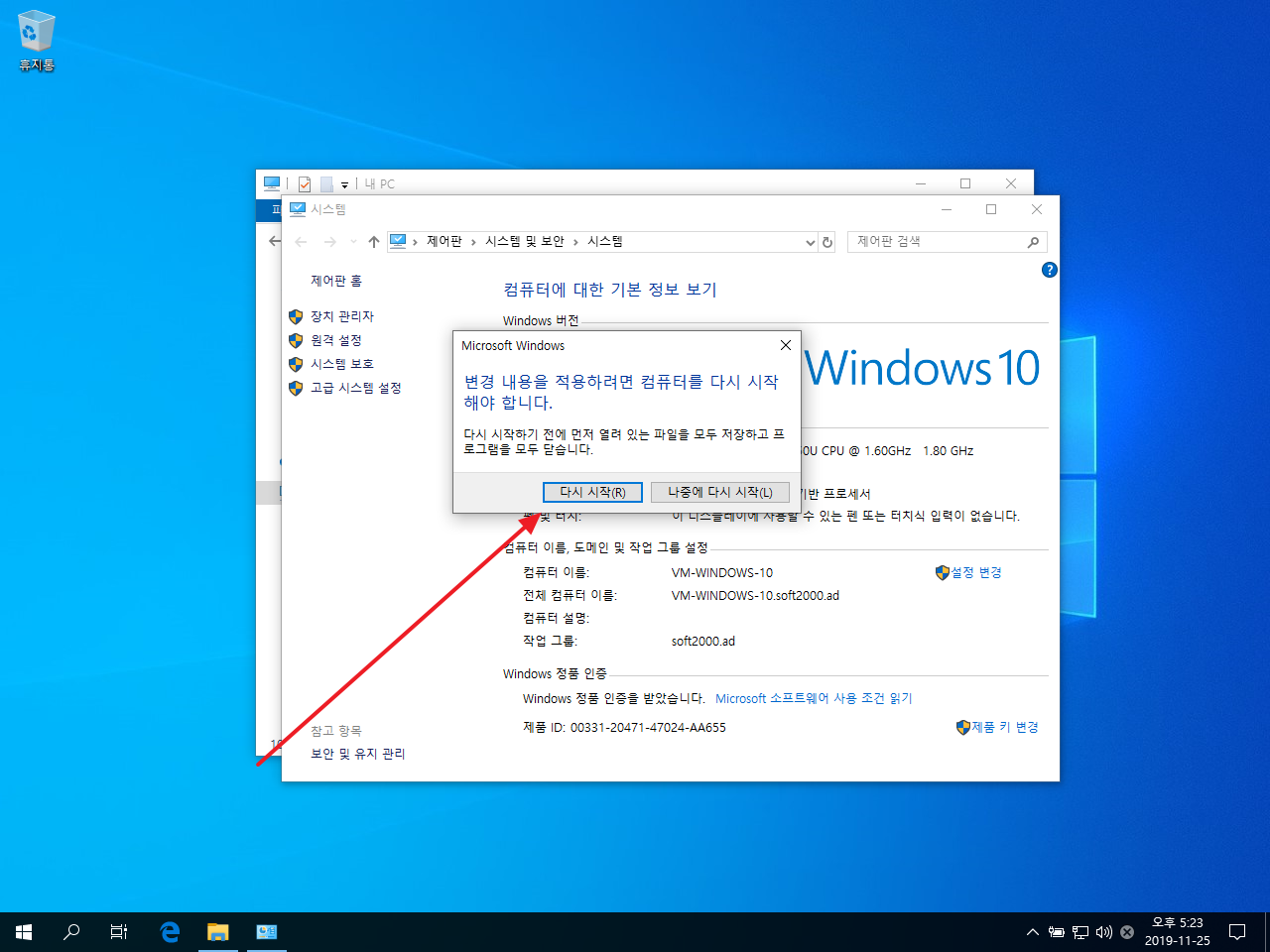
Task: Open Microsoft 소프트웨어 사용 조건 읽기 link
Action: pyautogui.click(x=814, y=698)
